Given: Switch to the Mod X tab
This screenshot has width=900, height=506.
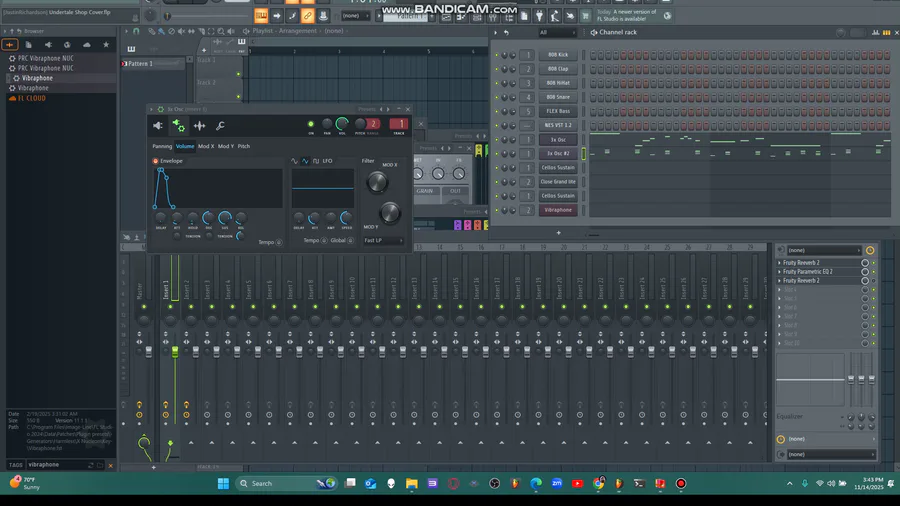Looking at the screenshot, I should tap(206, 146).
